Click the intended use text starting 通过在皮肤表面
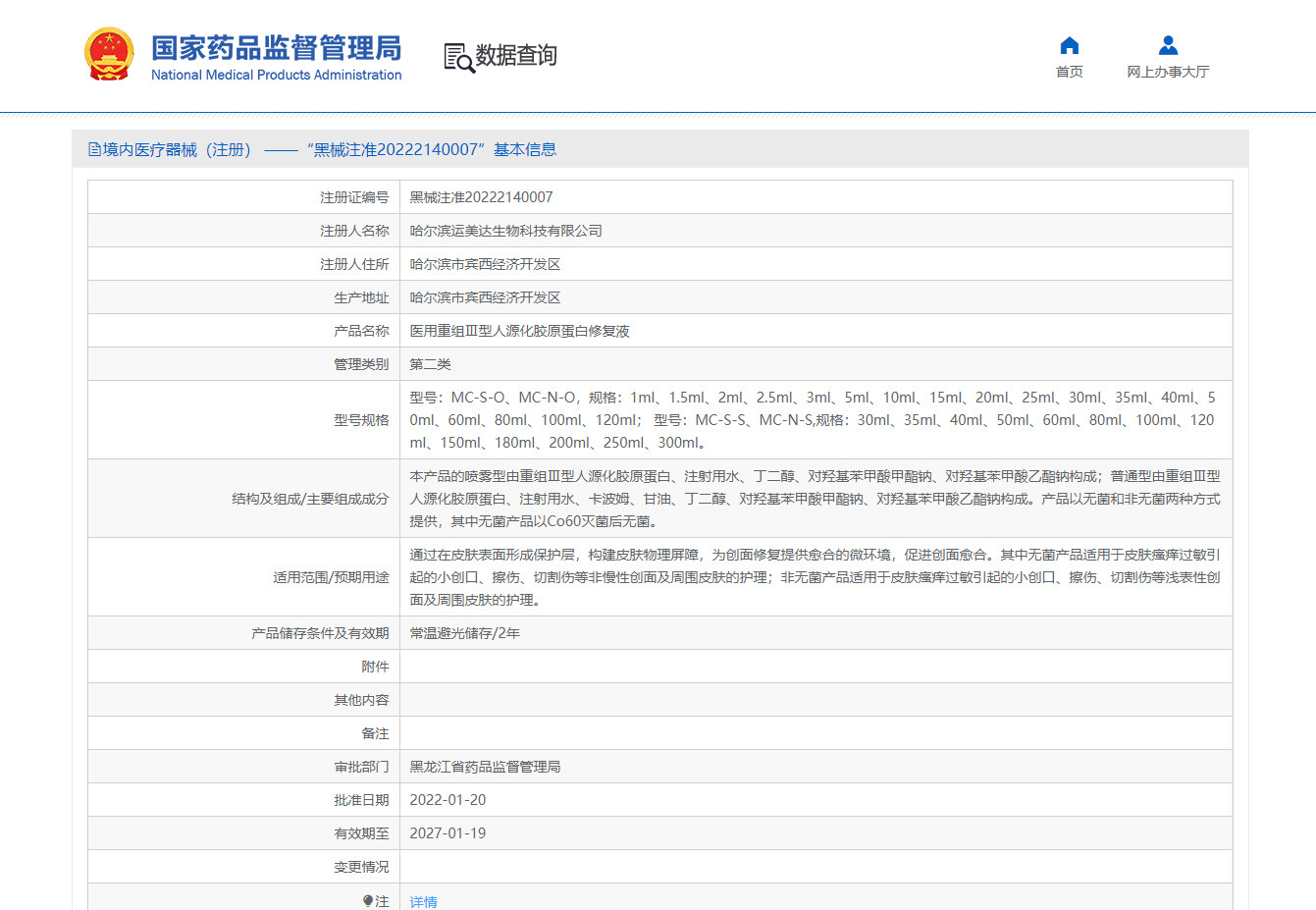The width and height of the screenshot is (1316, 910). click(815, 577)
